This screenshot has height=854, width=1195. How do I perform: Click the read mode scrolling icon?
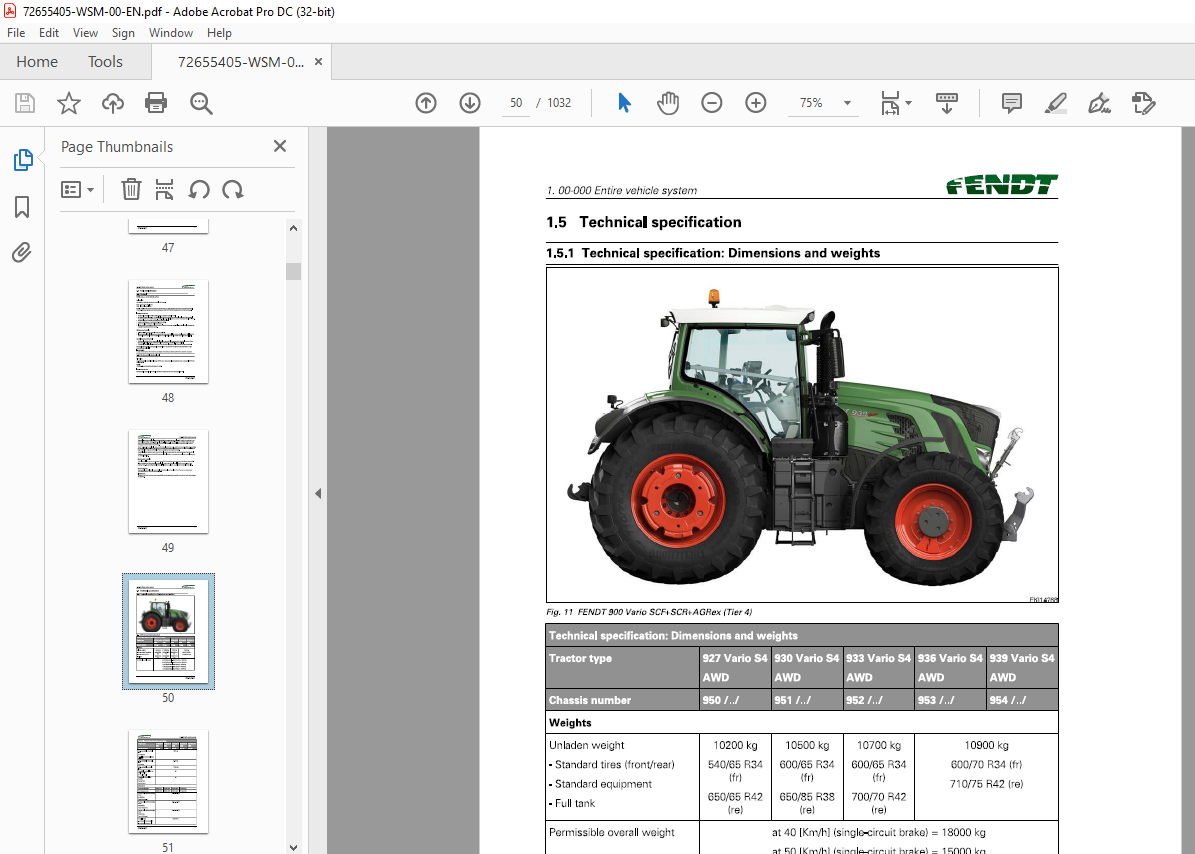click(x=947, y=103)
